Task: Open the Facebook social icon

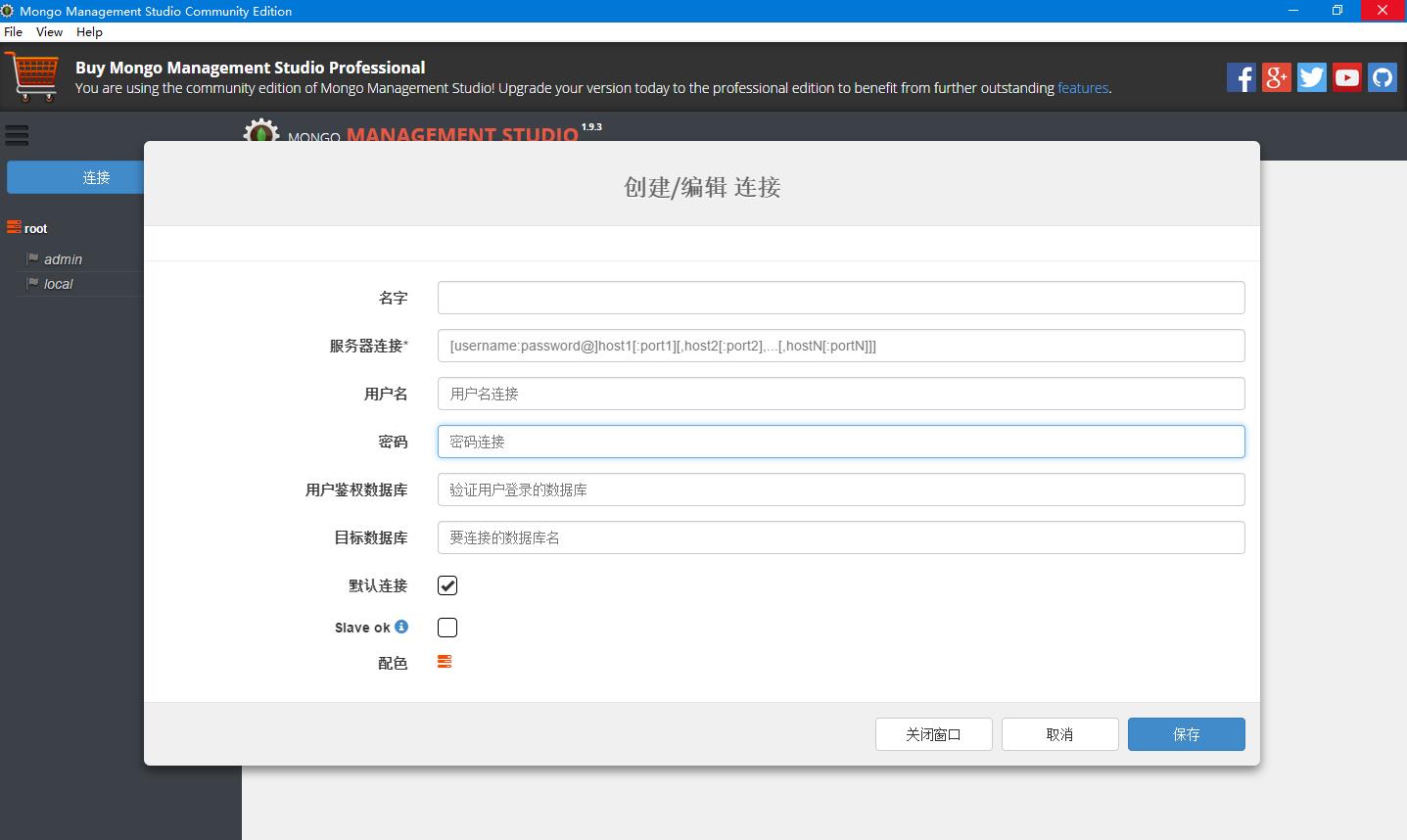Action: [1241, 77]
